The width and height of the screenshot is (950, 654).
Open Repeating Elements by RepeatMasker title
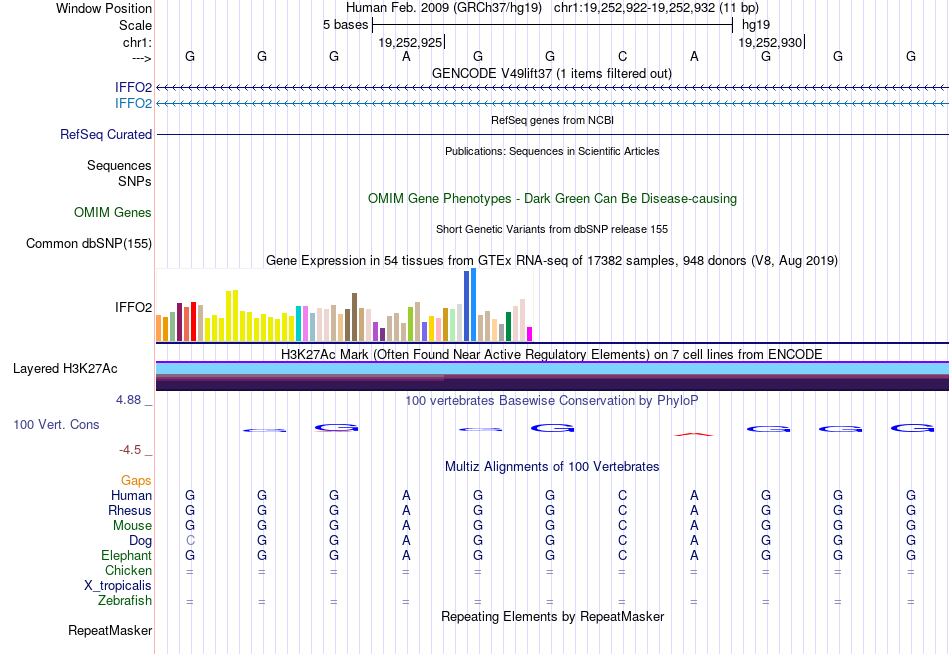click(x=552, y=616)
